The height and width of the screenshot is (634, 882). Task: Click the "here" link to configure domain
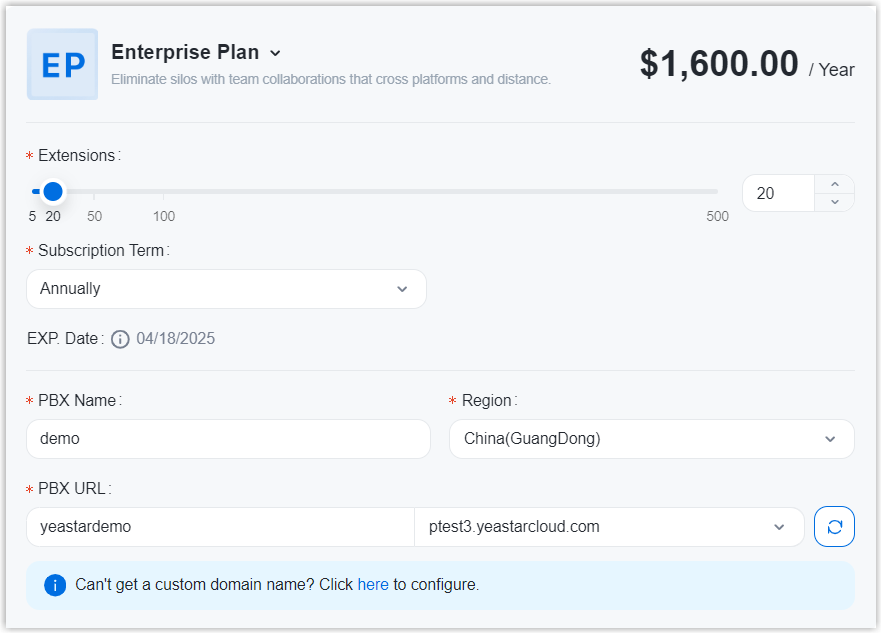(x=373, y=585)
